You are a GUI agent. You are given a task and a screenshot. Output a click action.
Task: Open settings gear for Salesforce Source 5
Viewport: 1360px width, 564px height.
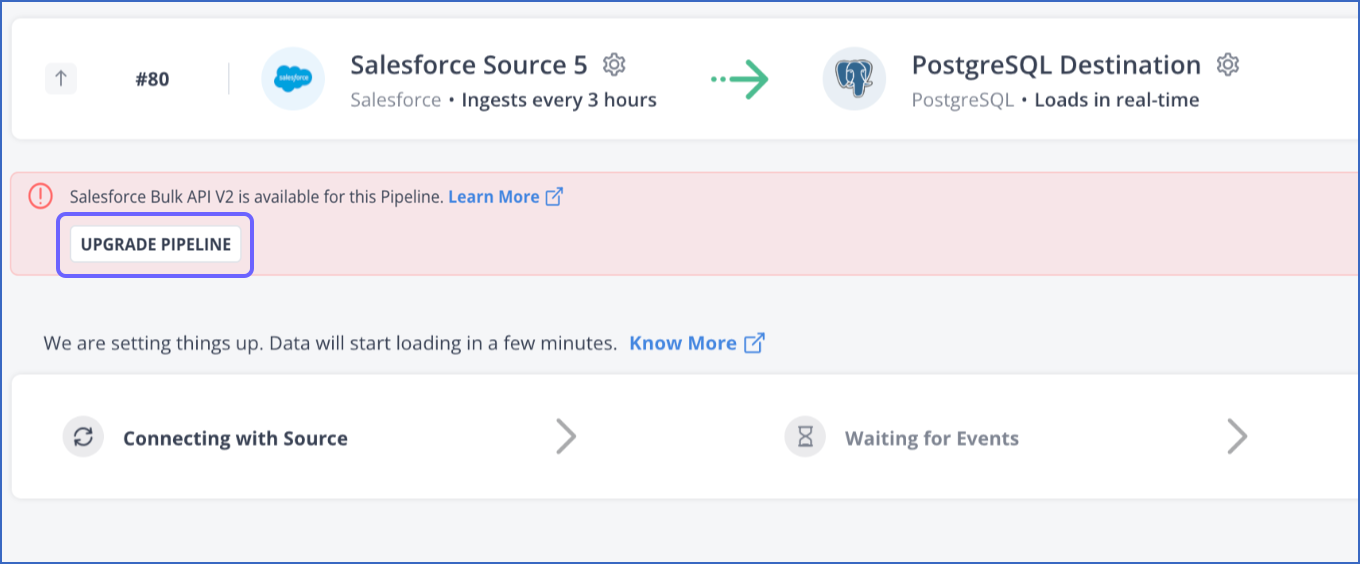tap(614, 65)
